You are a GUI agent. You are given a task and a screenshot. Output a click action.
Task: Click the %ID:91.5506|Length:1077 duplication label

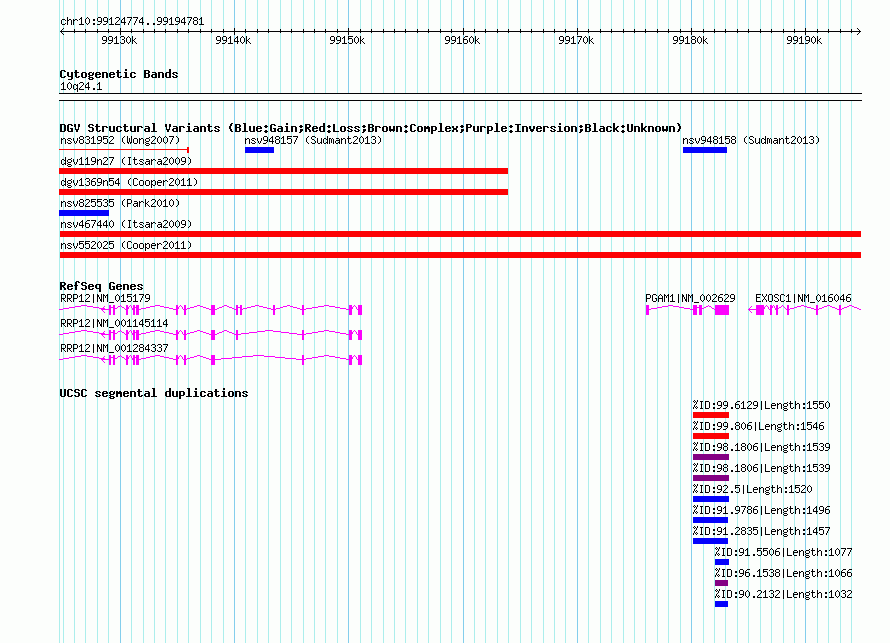[783, 552]
